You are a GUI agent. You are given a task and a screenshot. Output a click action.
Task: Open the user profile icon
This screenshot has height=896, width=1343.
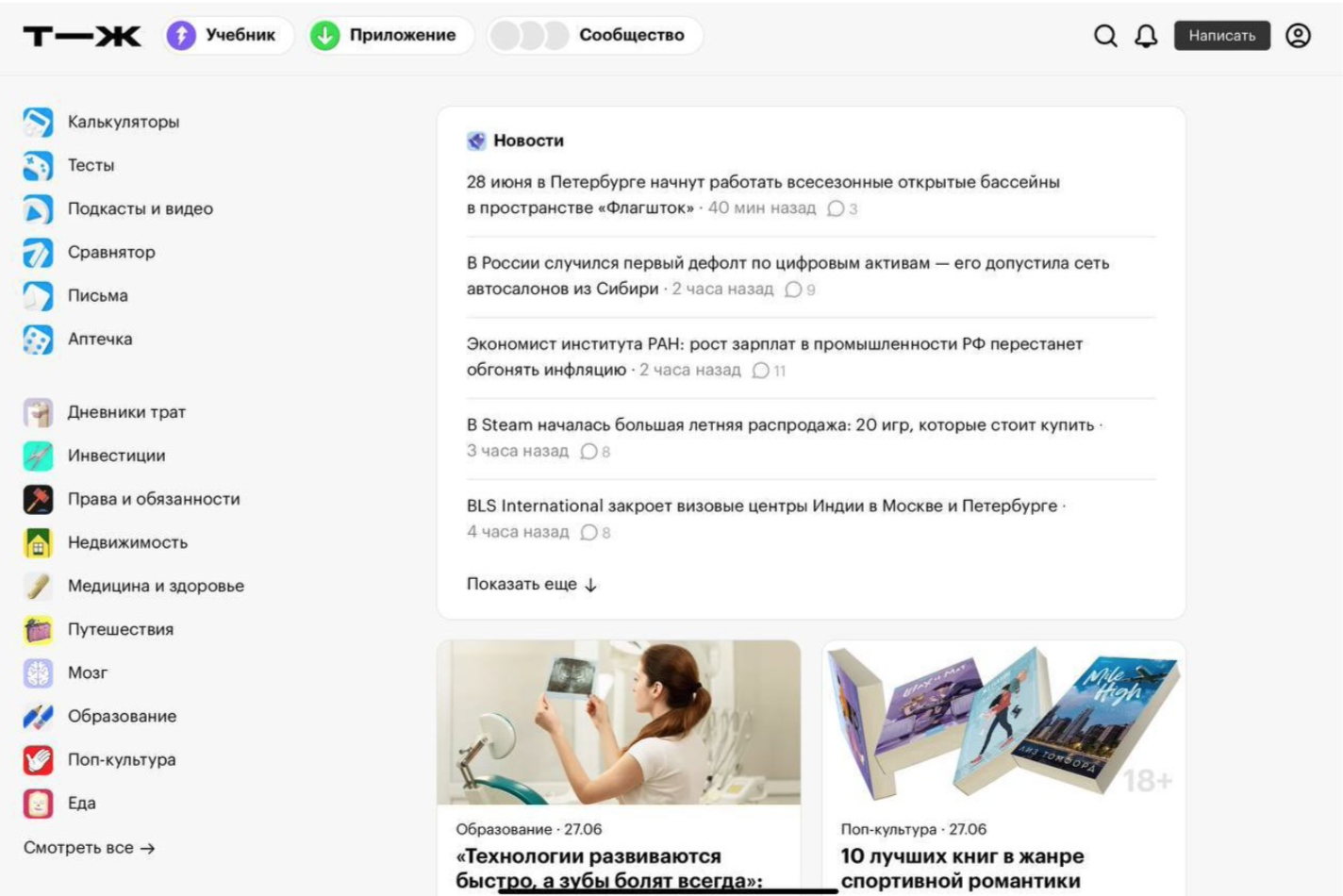[x=1299, y=36]
